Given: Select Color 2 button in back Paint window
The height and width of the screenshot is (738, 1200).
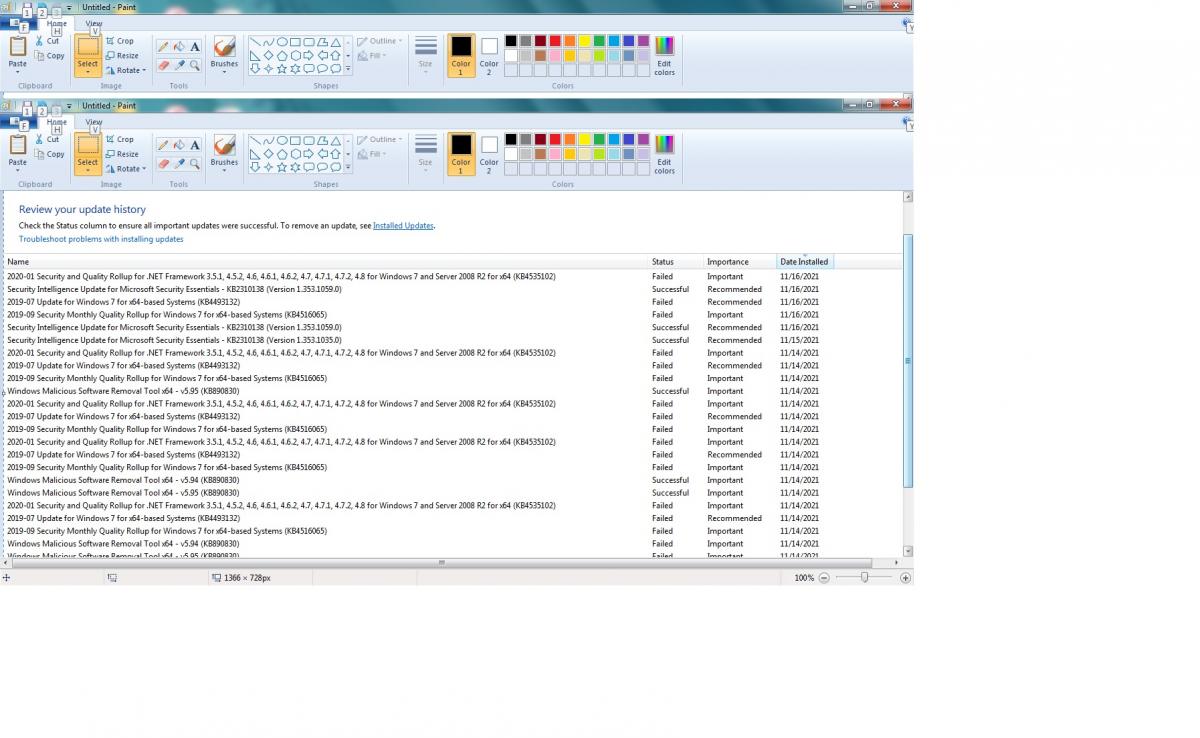Looking at the screenshot, I should pyautogui.click(x=489, y=56).
